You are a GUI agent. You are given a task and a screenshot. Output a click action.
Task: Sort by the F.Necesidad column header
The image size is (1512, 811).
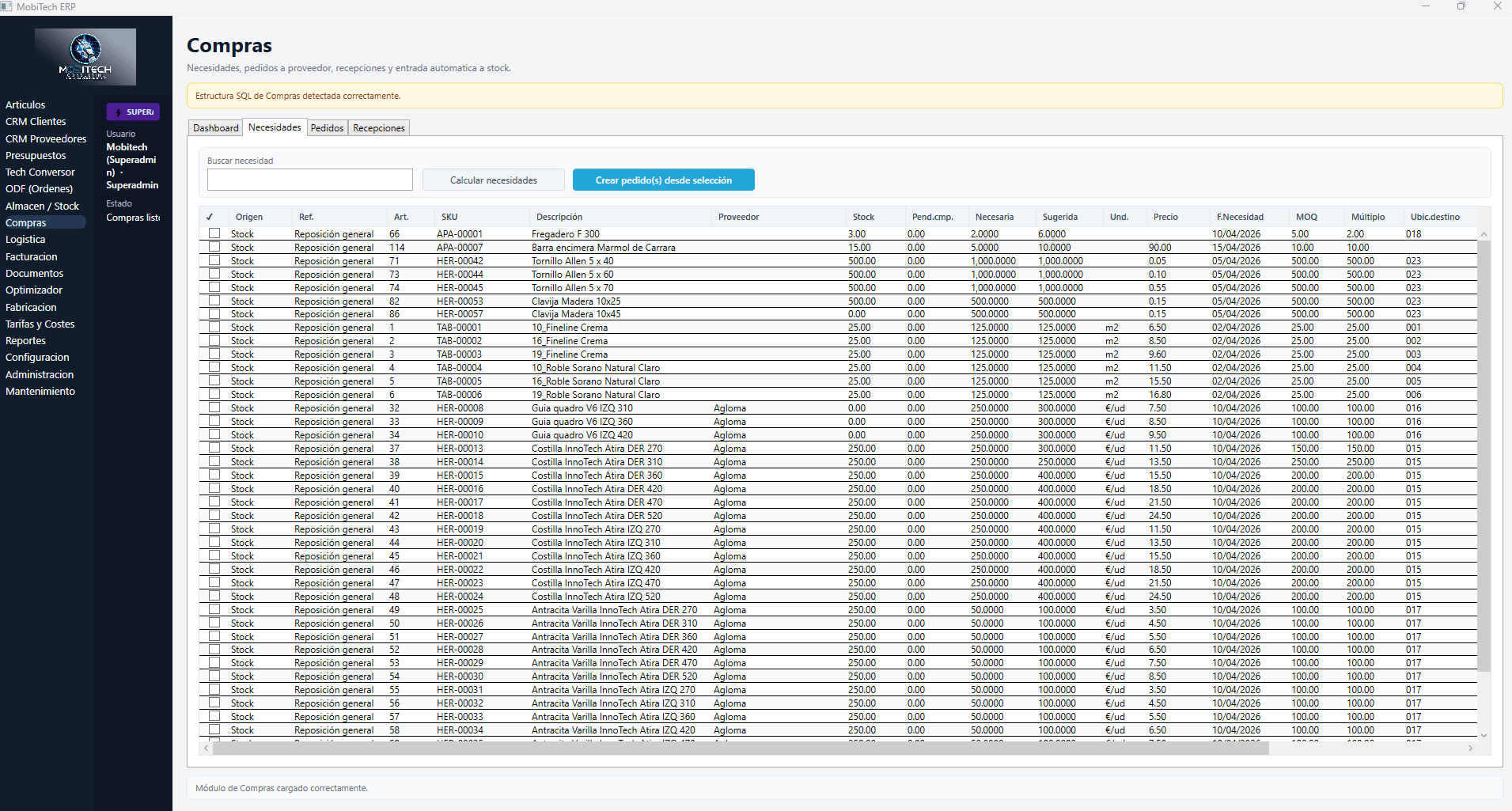[x=1240, y=217]
